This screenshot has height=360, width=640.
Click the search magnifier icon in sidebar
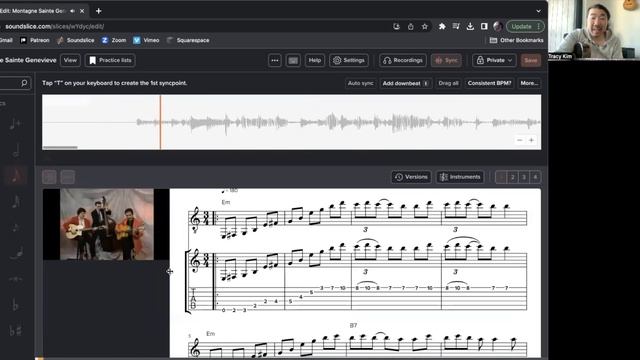coord(24,83)
